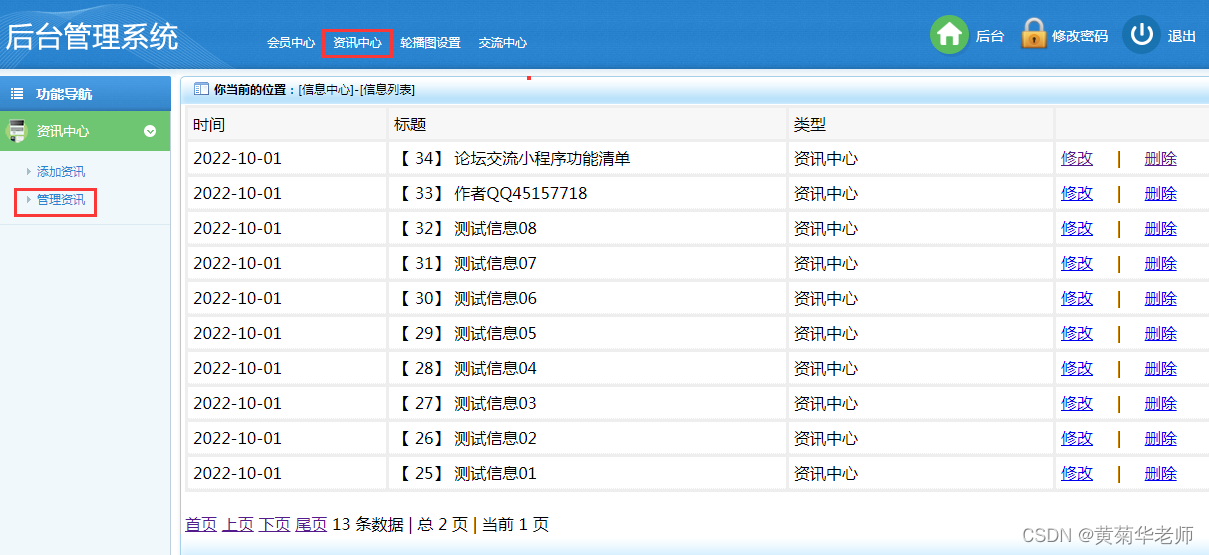Click 删除 for 测试信息01

[x=1161, y=473]
